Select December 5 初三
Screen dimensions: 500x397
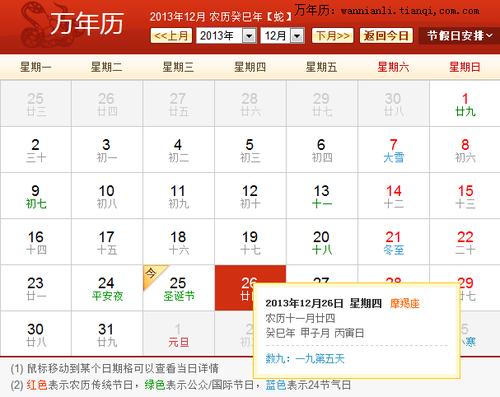click(250, 150)
